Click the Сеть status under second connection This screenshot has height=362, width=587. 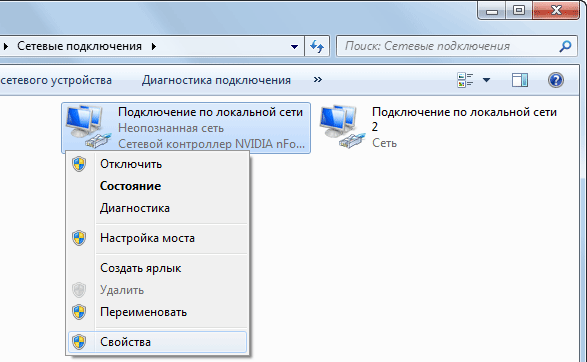[x=384, y=143]
